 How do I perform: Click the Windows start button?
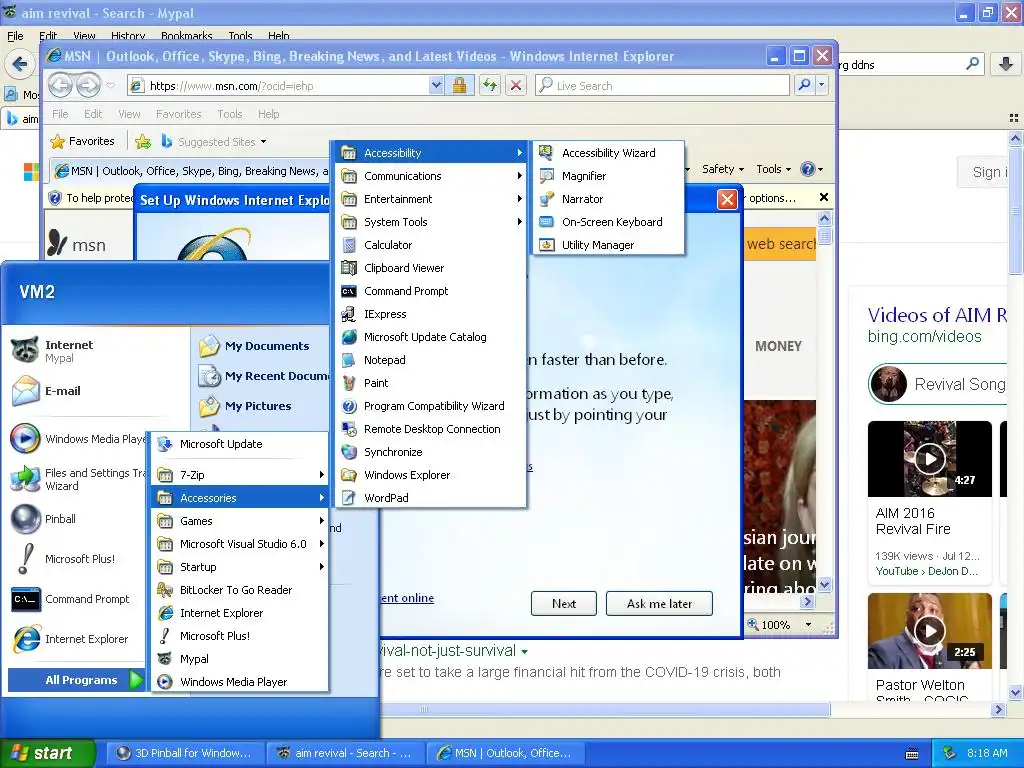click(47, 753)
